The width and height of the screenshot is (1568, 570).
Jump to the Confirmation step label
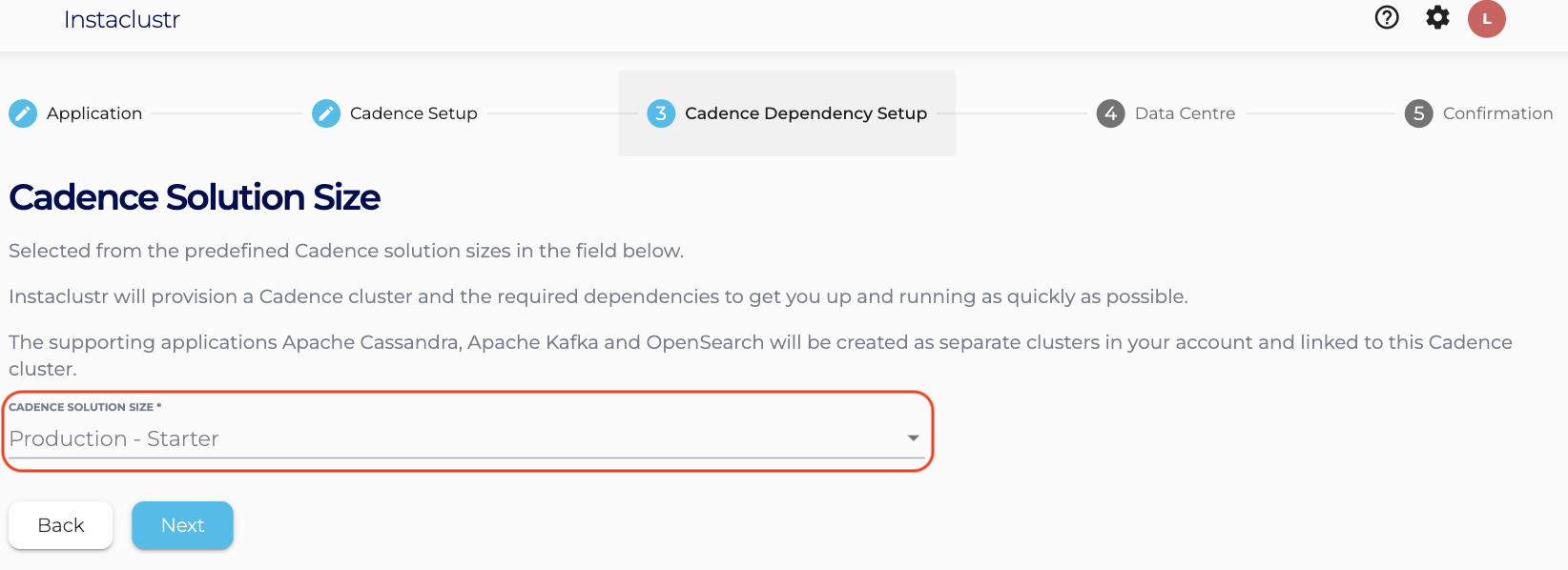[x=1497, y=113]
